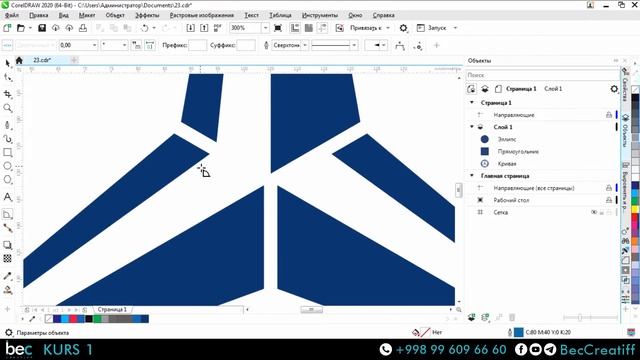Select the Freehand pen tool
This screenshot has height=360, width=640.
[7, 125]
